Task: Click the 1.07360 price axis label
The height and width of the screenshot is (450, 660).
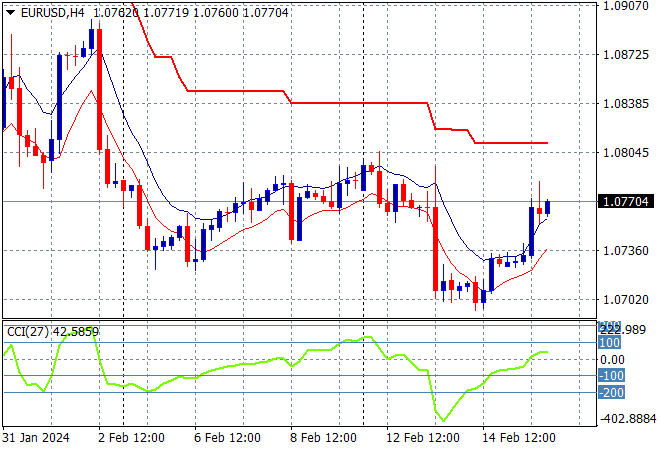Action: pos(625,251)
